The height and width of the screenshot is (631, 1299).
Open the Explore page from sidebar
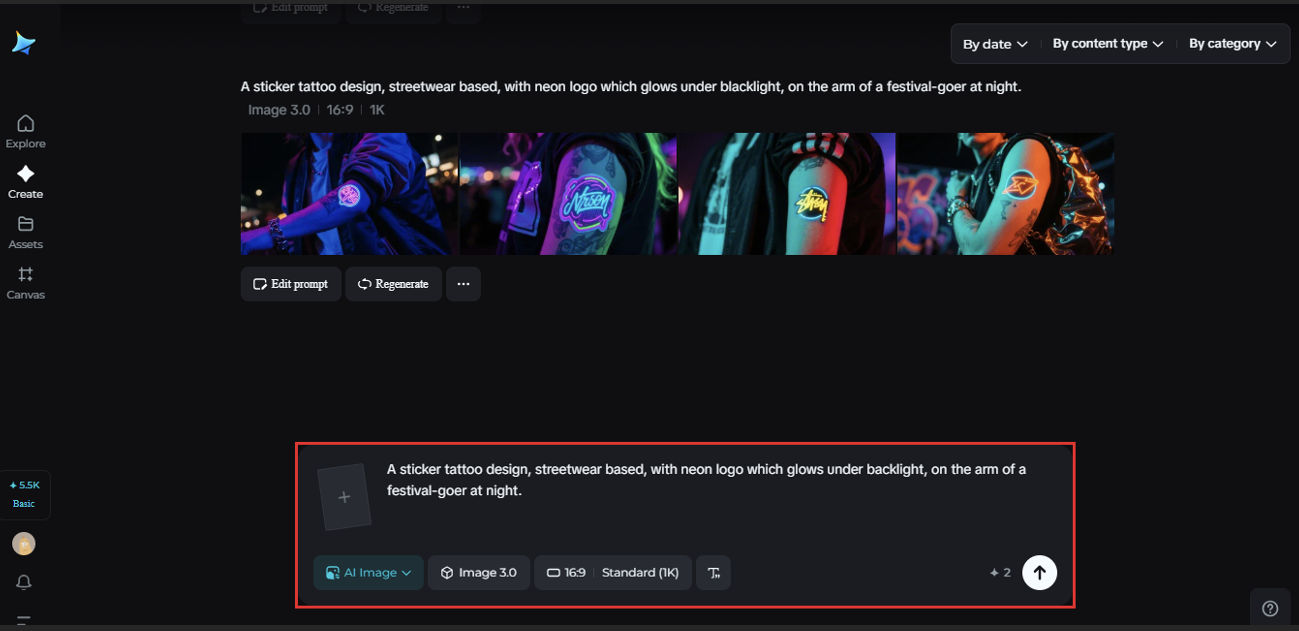click(25, 131)
